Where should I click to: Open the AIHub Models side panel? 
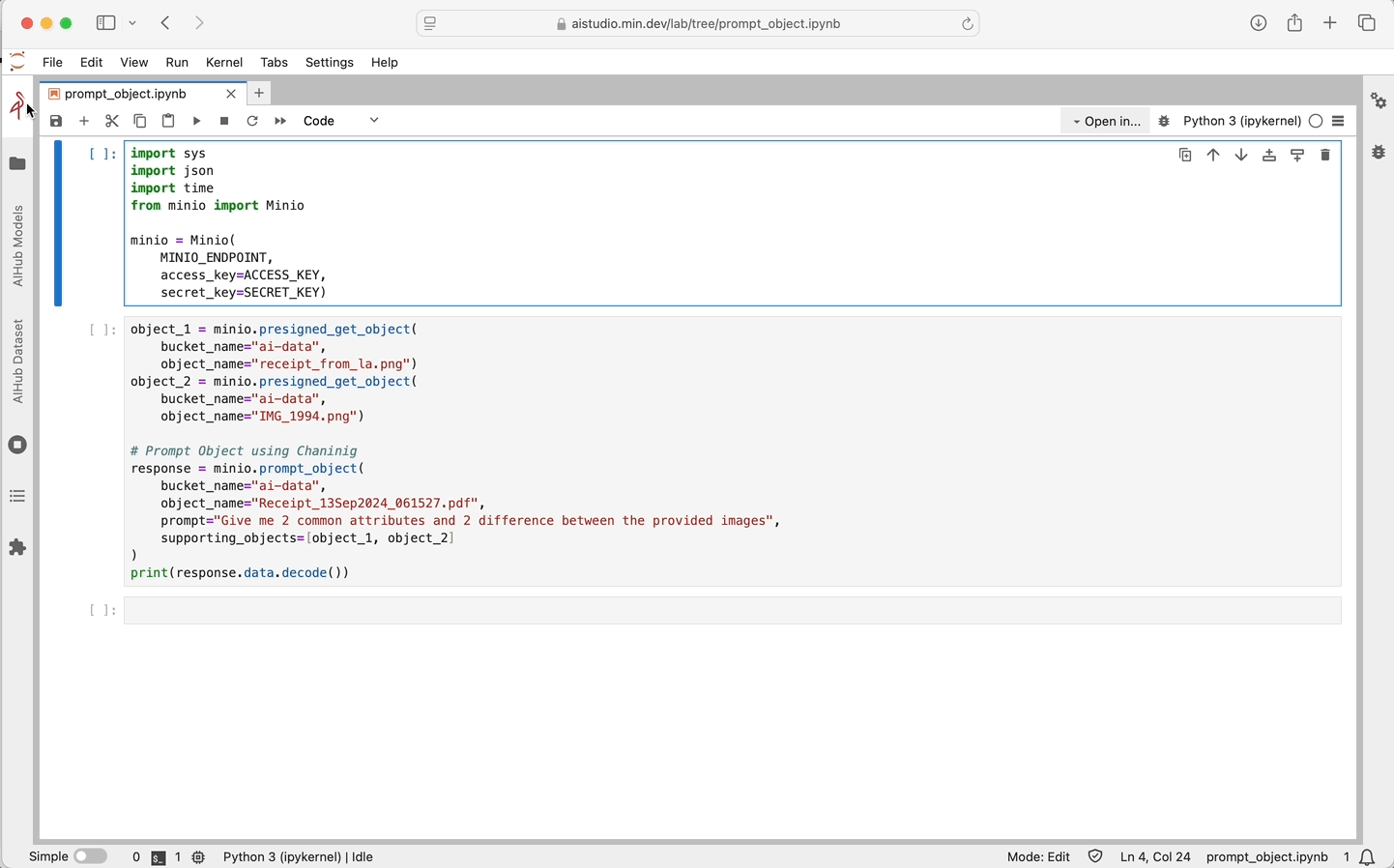pyautogui.click(x=17, y=246)
